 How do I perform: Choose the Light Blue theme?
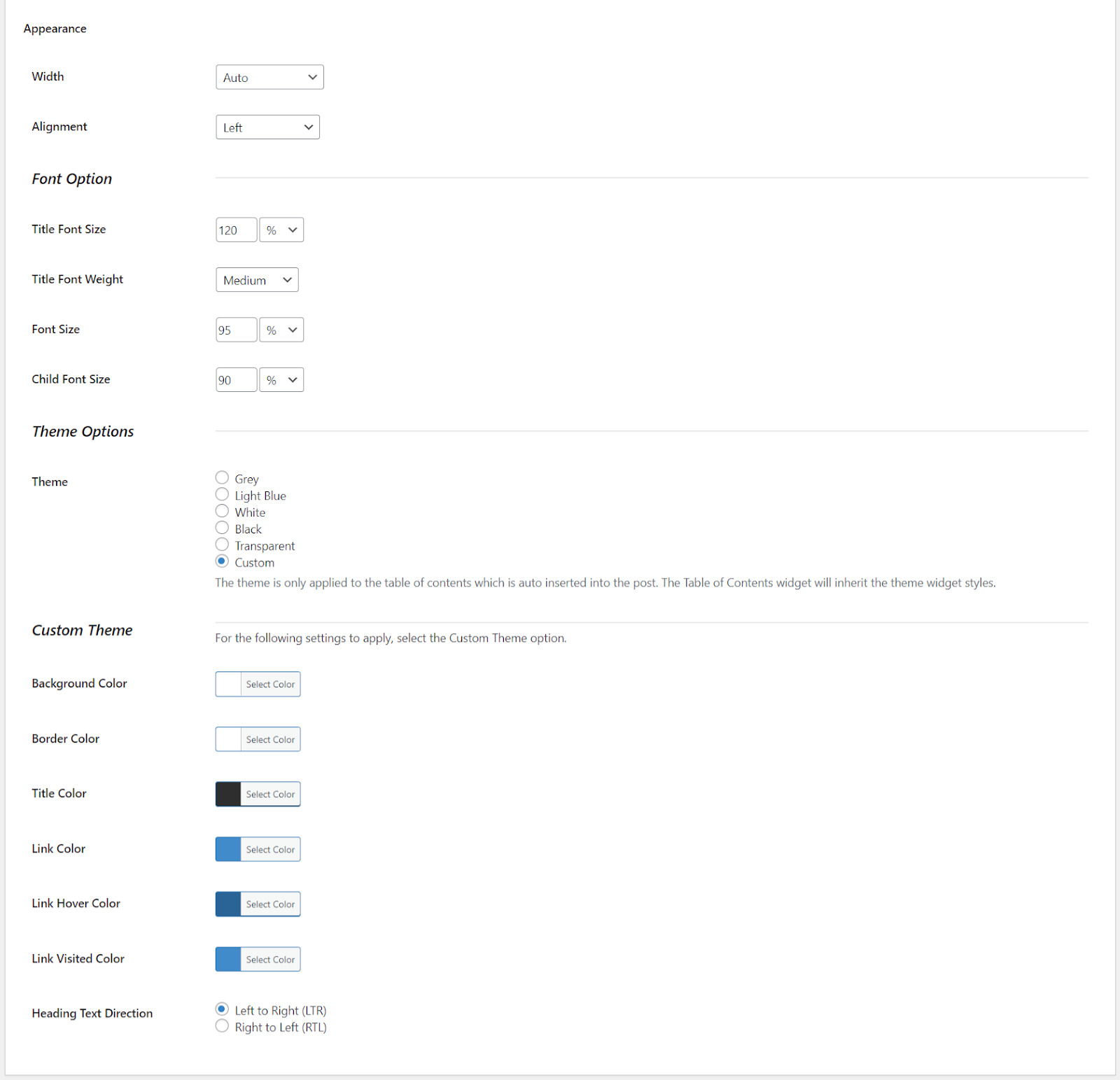(223, 495)
